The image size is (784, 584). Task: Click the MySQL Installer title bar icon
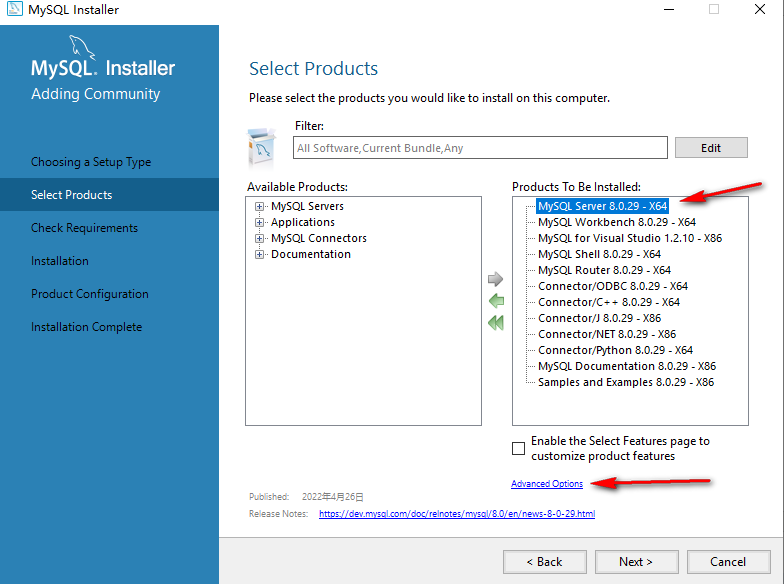tap(14, 9)
